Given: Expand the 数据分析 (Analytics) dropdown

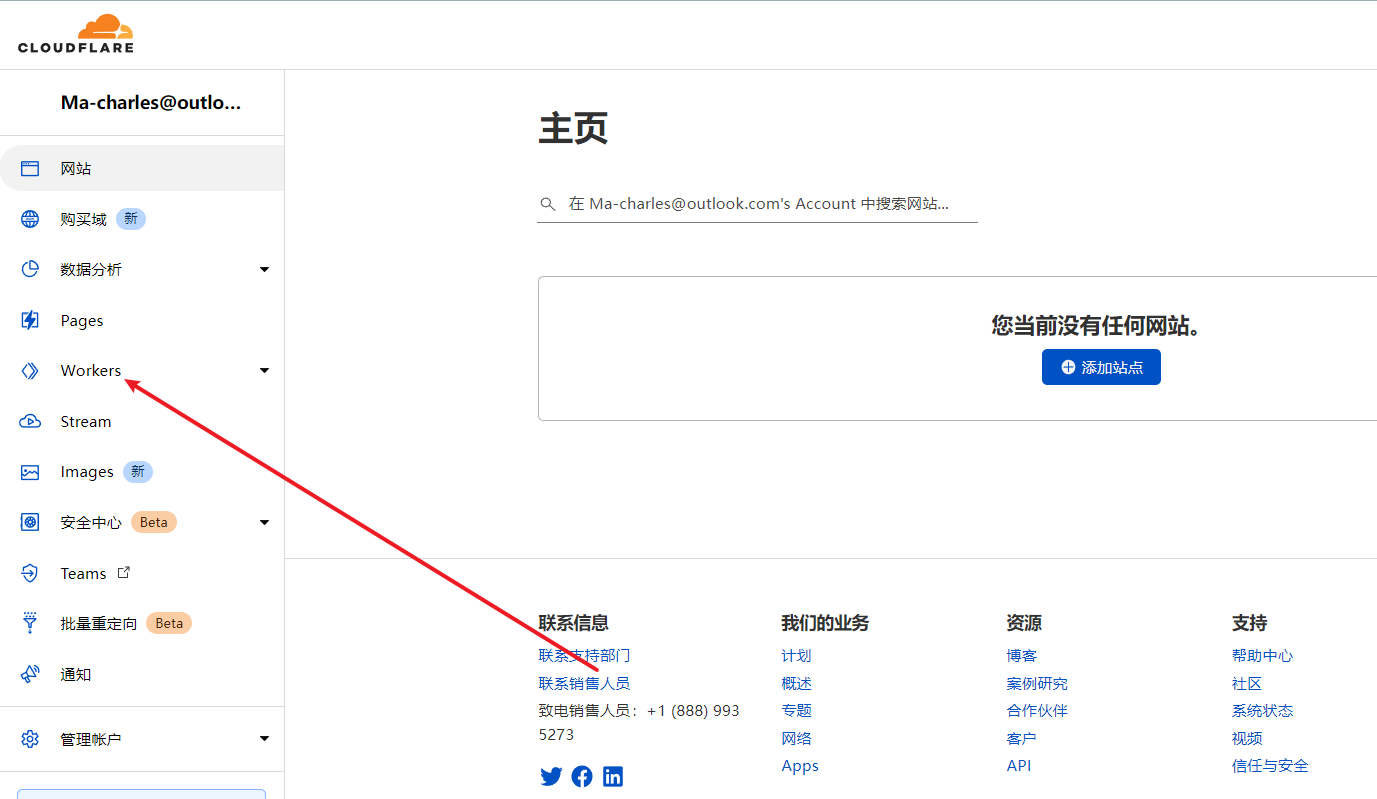Looking at the screenshot, I should 264,269.
